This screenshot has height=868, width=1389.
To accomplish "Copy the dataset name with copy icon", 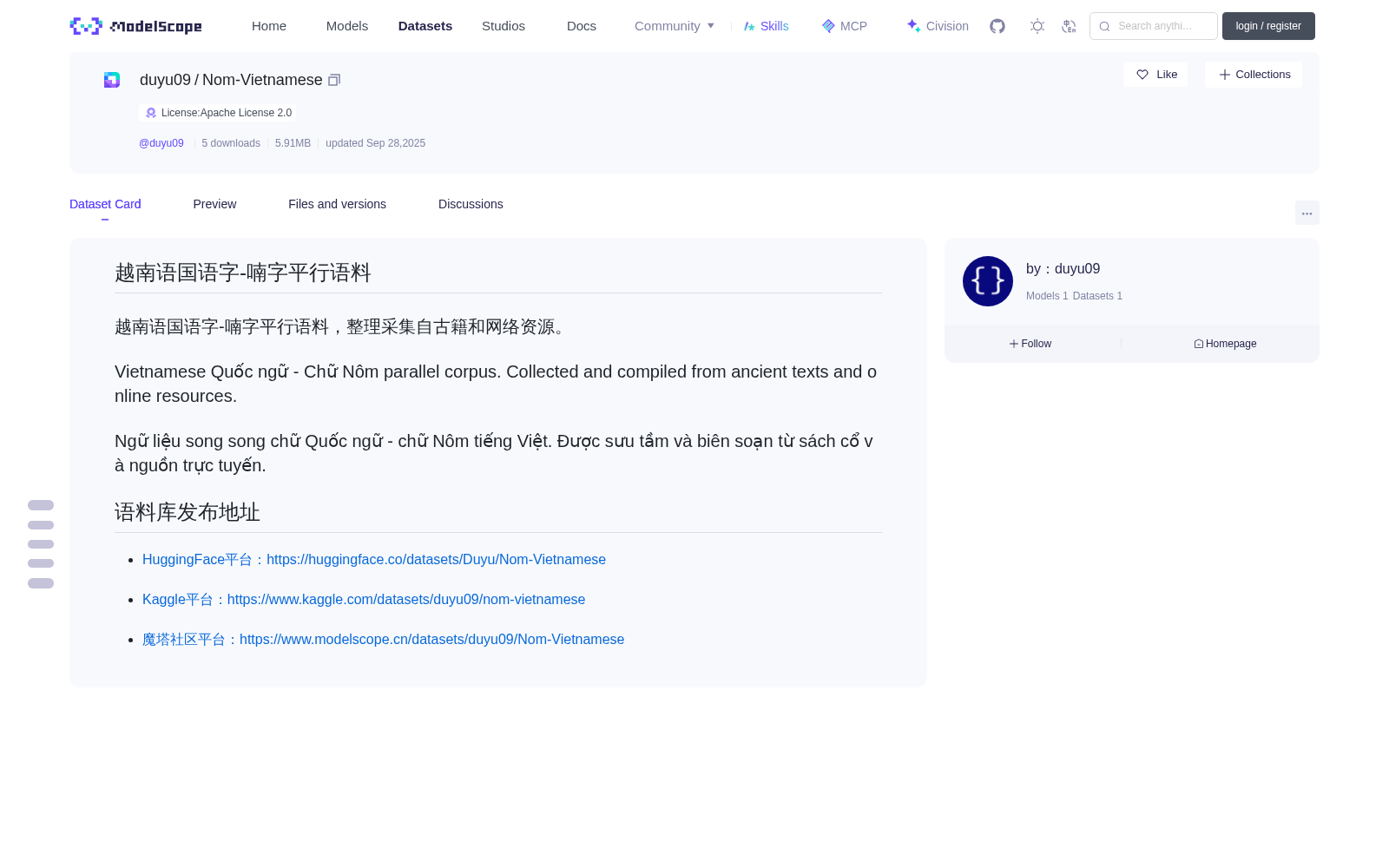I will click(x=334, y=80).
